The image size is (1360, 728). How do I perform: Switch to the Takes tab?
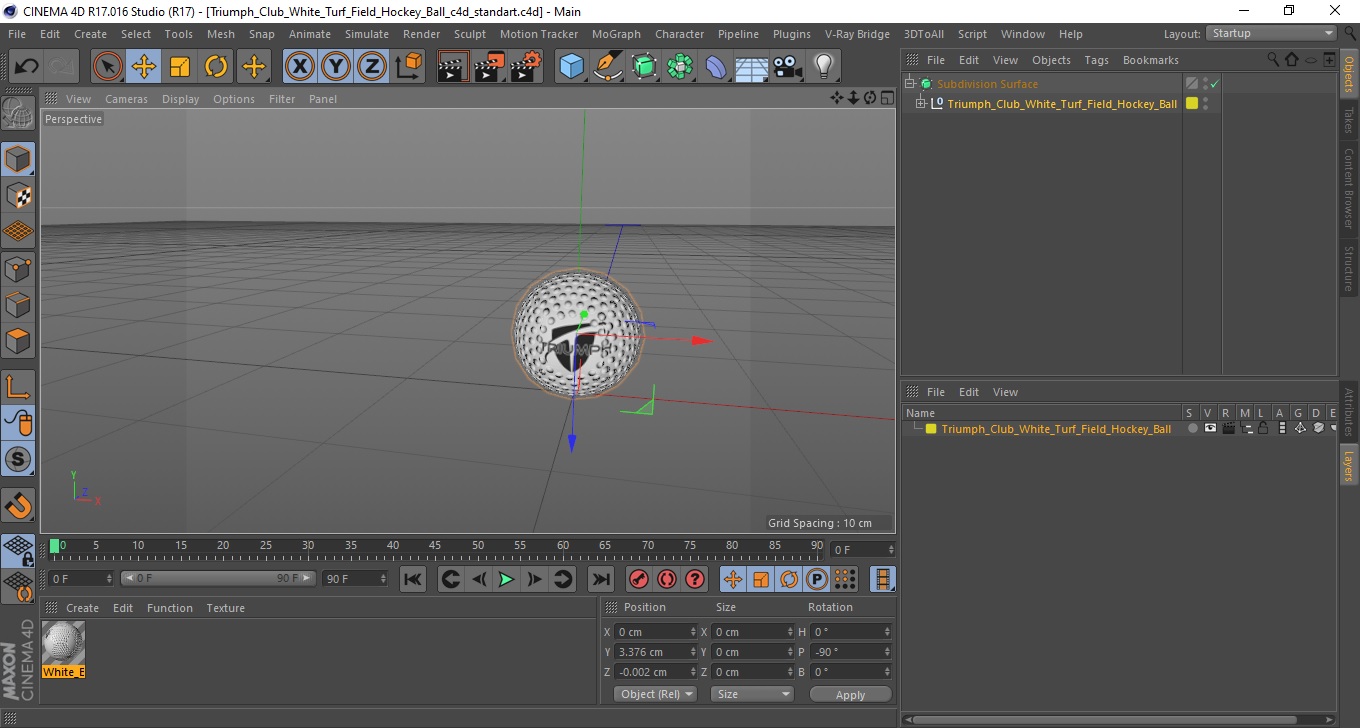coord(1348,121)
